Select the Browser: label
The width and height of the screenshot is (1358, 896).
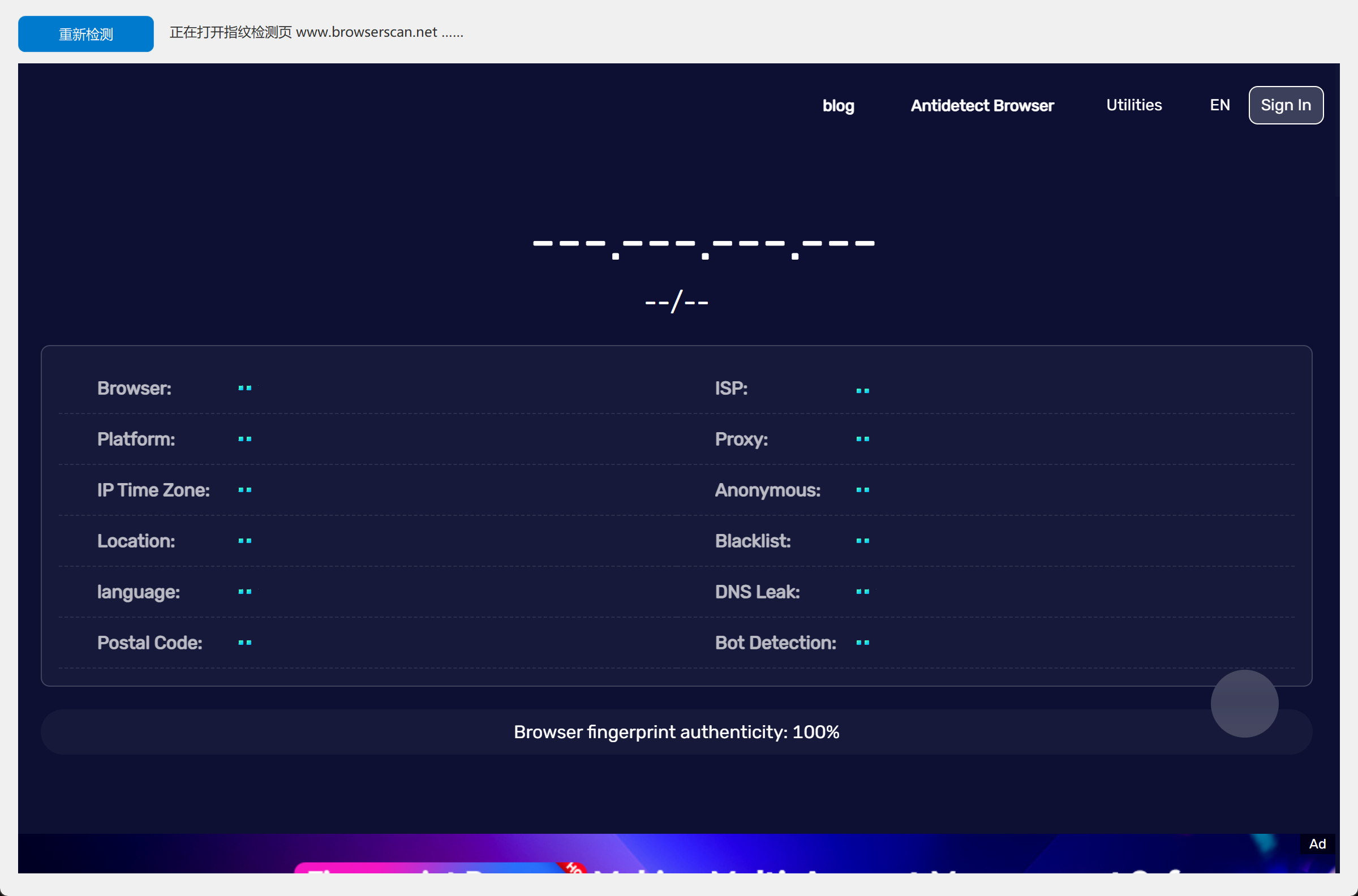pyautogui.click(x=134, y=389)
